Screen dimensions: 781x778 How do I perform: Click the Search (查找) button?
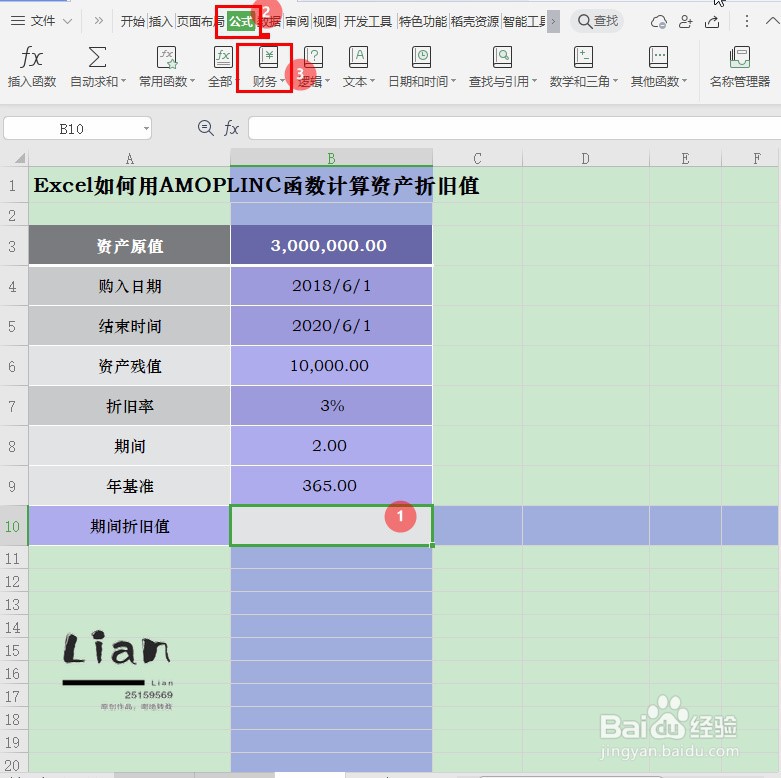(x=597, y=21)
